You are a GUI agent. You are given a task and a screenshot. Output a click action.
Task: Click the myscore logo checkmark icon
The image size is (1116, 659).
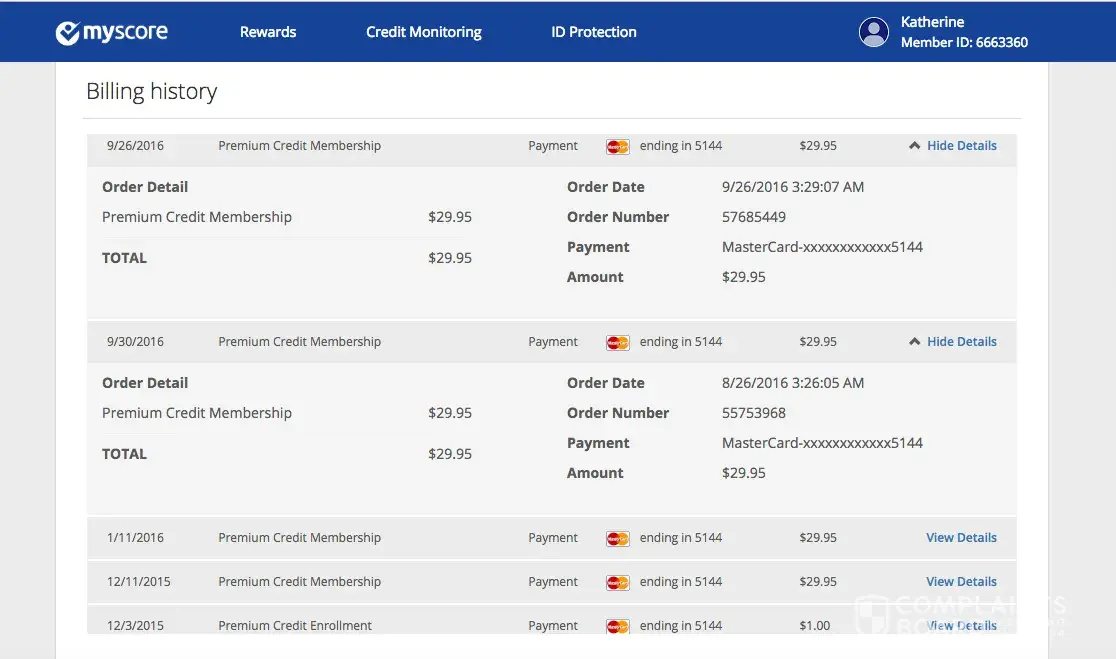[67, 33]
